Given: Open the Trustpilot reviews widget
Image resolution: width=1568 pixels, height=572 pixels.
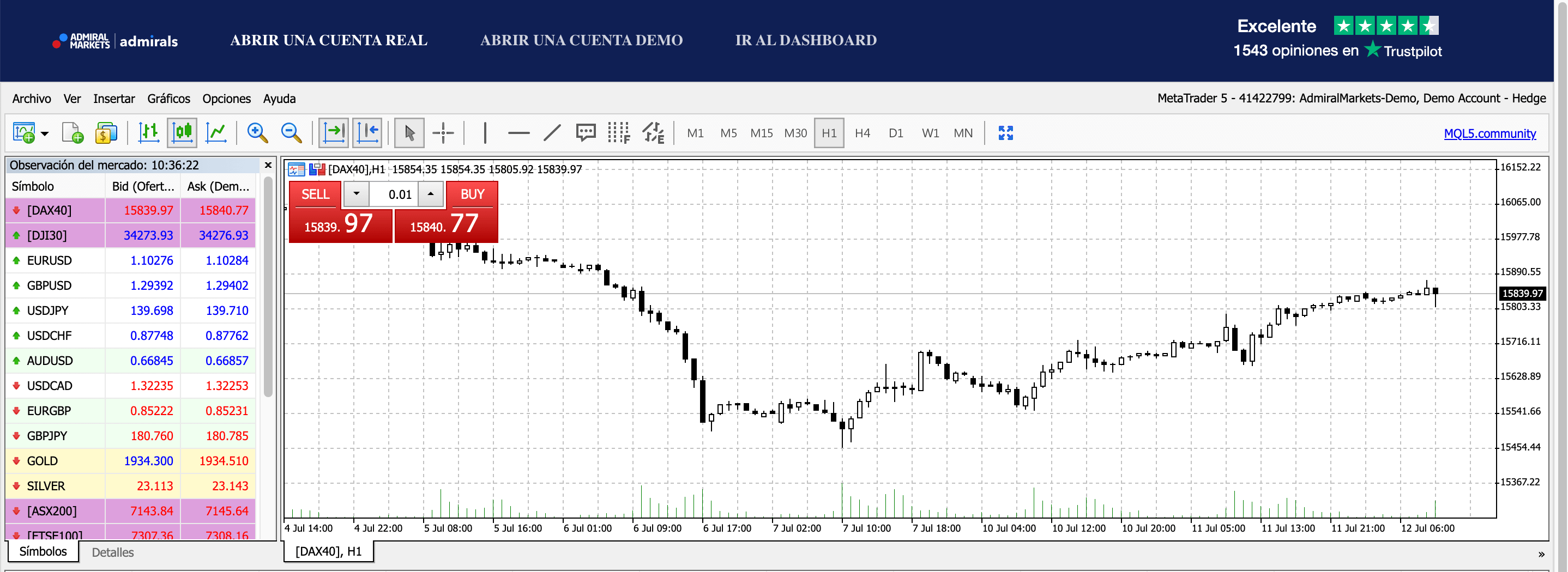Looking at the screenshot, I should click(1337, 38).
